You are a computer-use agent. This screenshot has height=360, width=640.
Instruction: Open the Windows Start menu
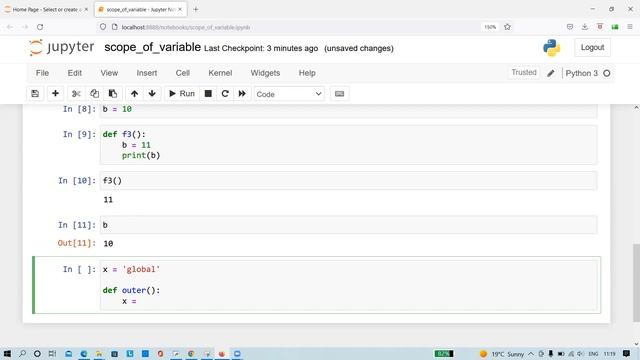(7, 353)
